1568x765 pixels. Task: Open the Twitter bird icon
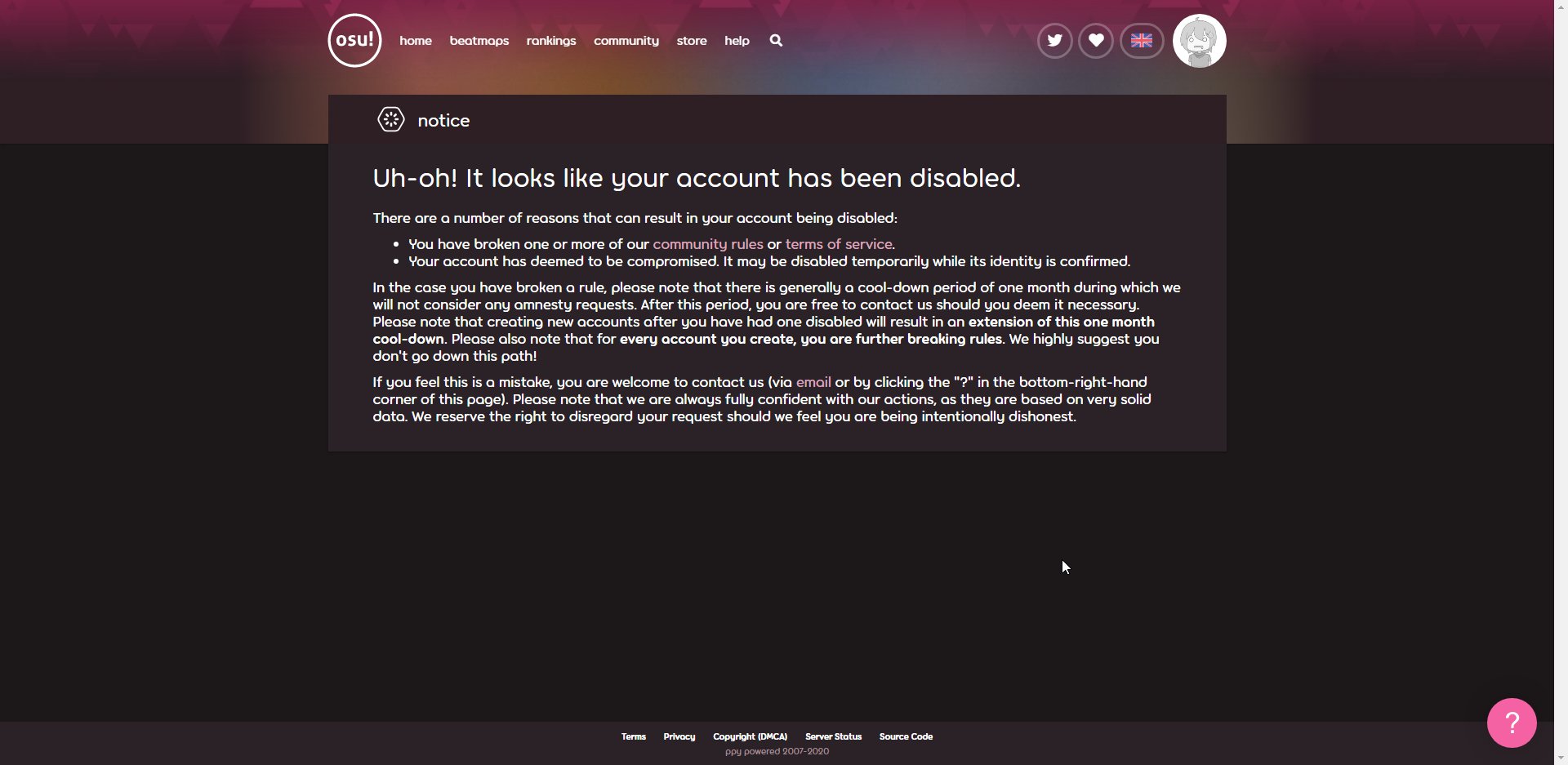[x=1054, y=40]
